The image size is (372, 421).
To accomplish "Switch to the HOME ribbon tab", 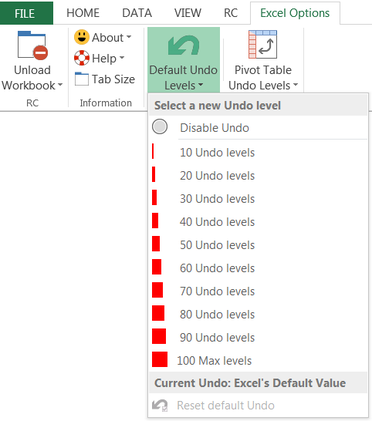I will (83, 13).
